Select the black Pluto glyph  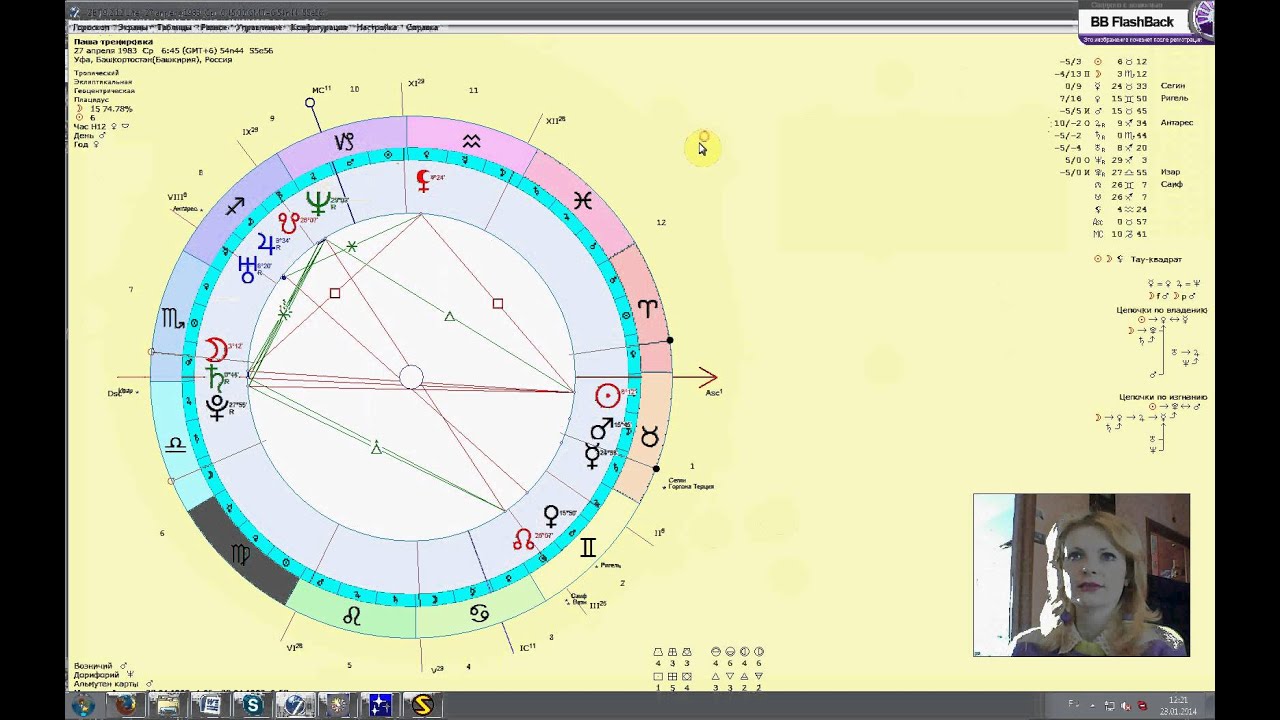click(216, 406)
